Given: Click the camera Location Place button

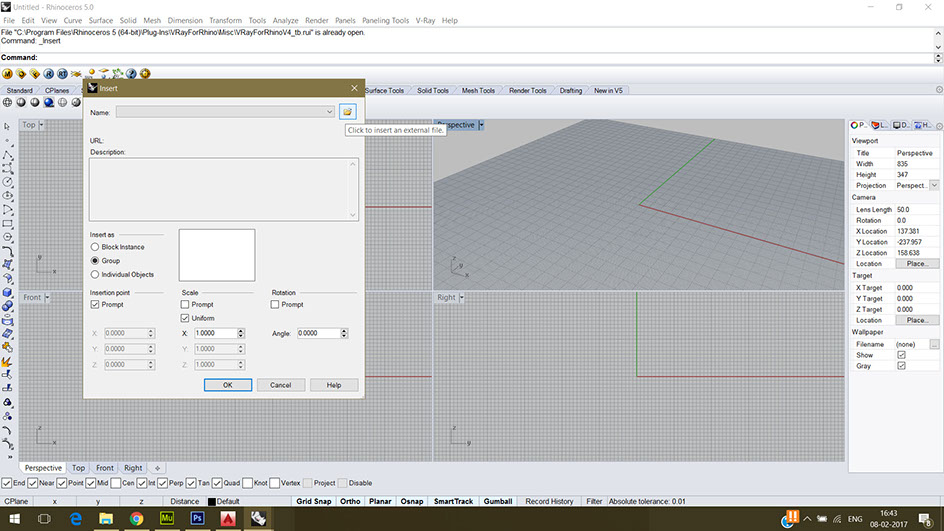Looking at the screenshot, I should pos(917,264).
